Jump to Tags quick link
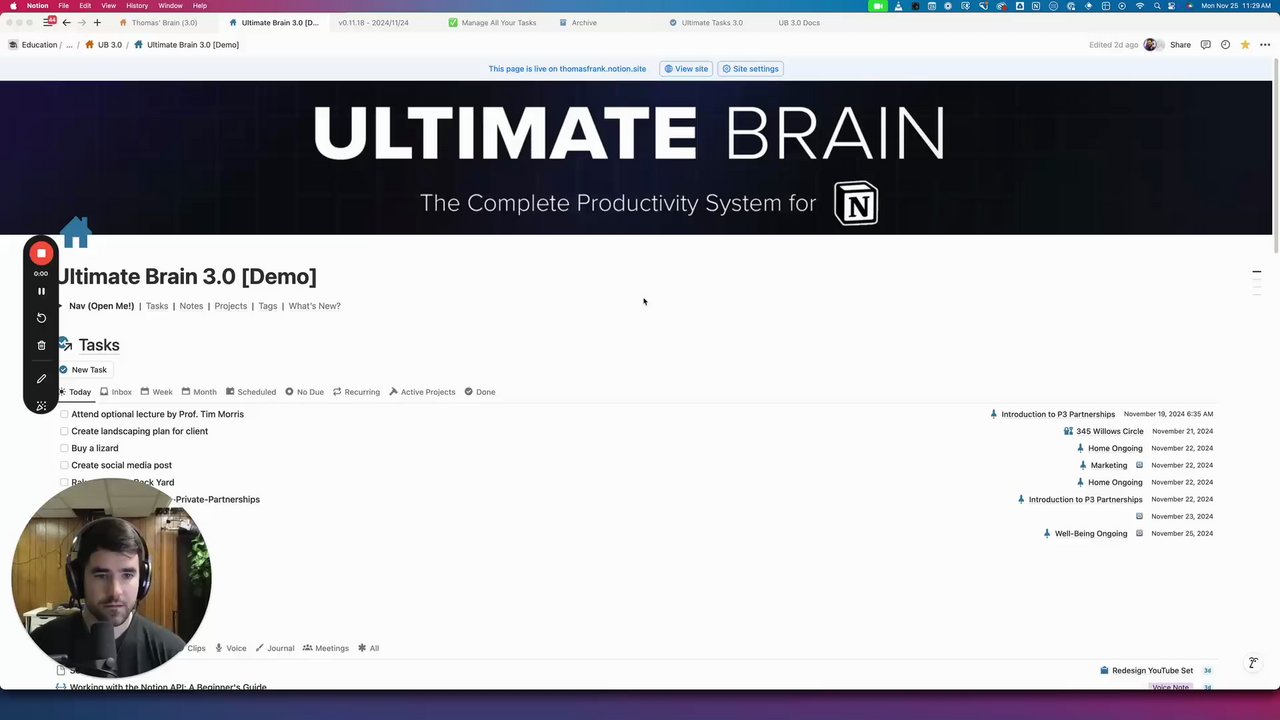 pos(267,306)
